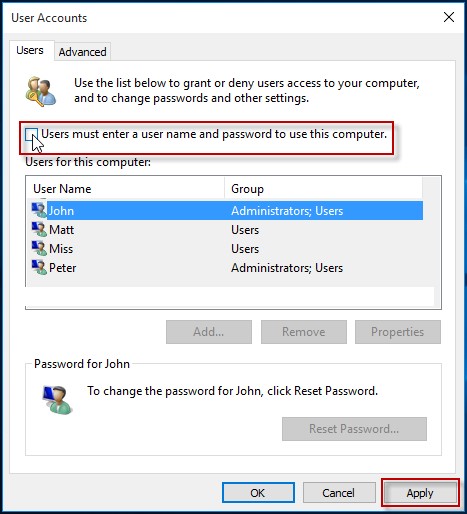Select the Users tab
The height and width of the screenshot is (514, 467).
coord(30,50)
